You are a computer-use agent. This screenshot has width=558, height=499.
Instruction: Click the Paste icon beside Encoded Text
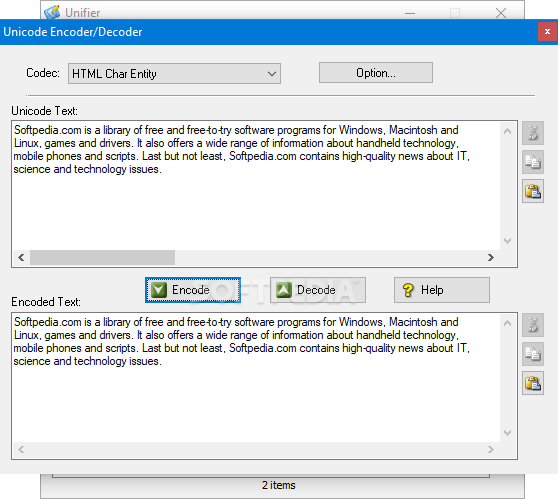coord(533,383)
